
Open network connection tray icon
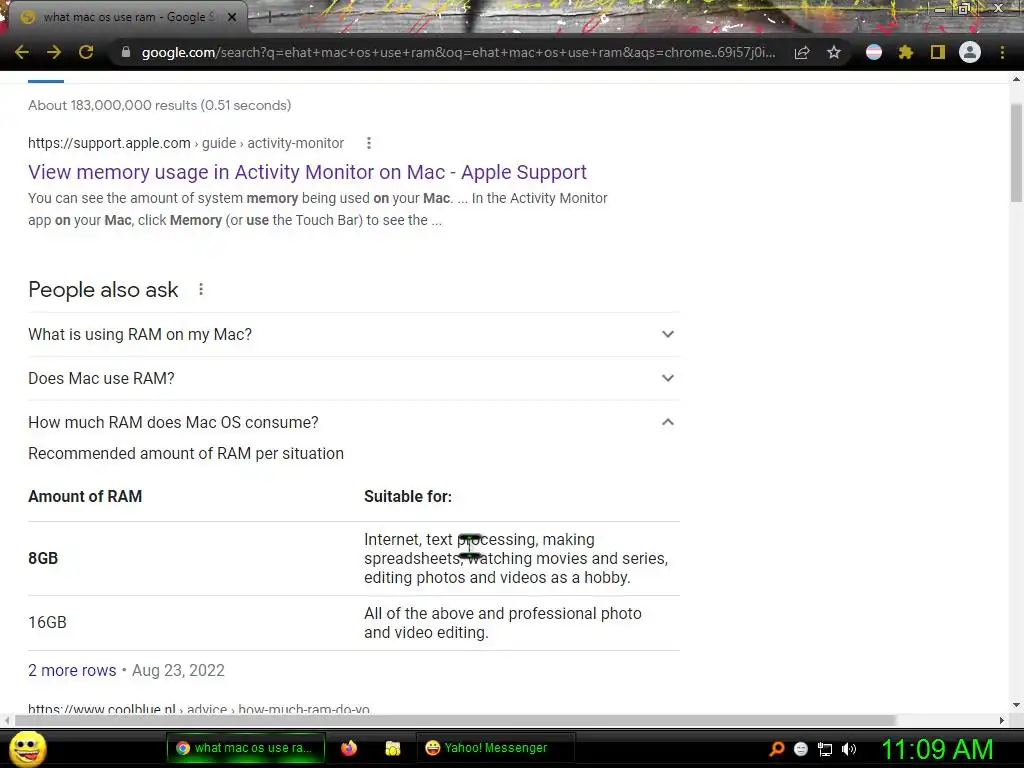coord(825,750)
